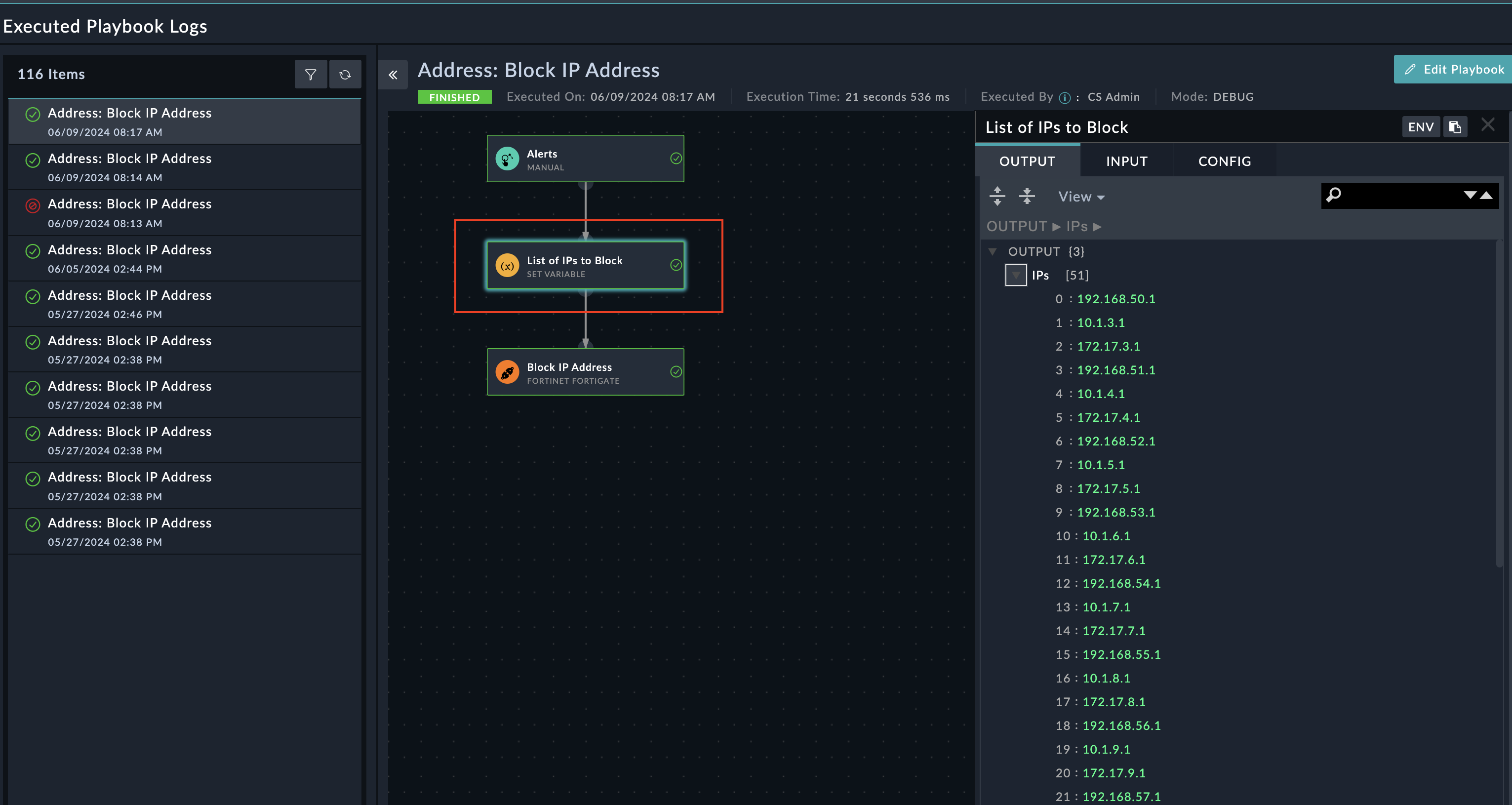Screen dimensions: 1512x805
Task: Click the Alerts manual trigger step
Action: 585,159
